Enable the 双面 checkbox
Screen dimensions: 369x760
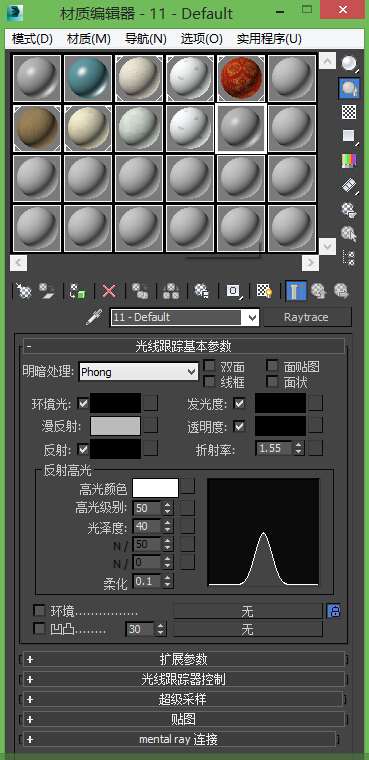(x=209, y=366)
